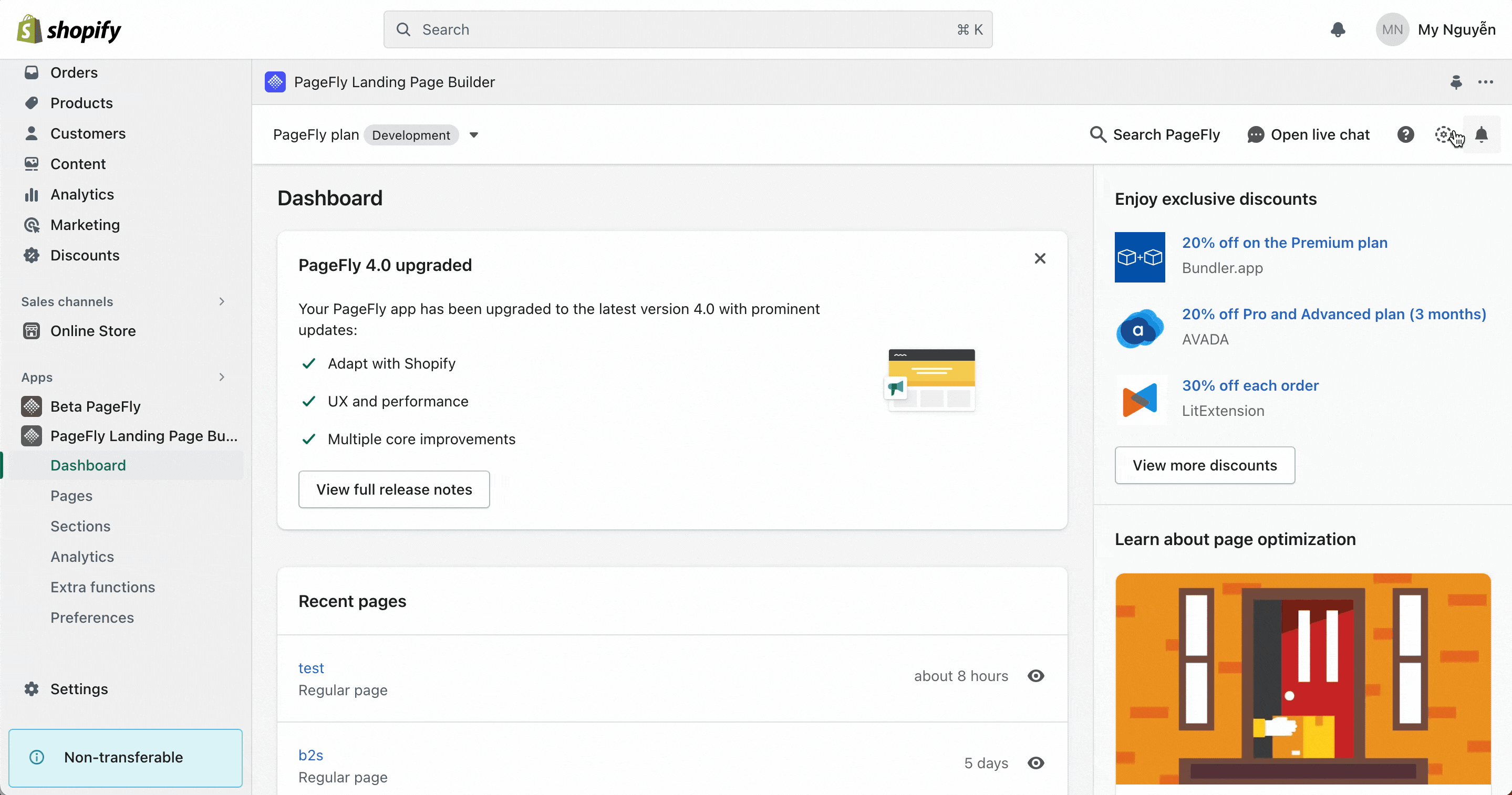This screenshot has height=795, width=1512.
Task: Expand the Apps section chevron
Action: 221,377
